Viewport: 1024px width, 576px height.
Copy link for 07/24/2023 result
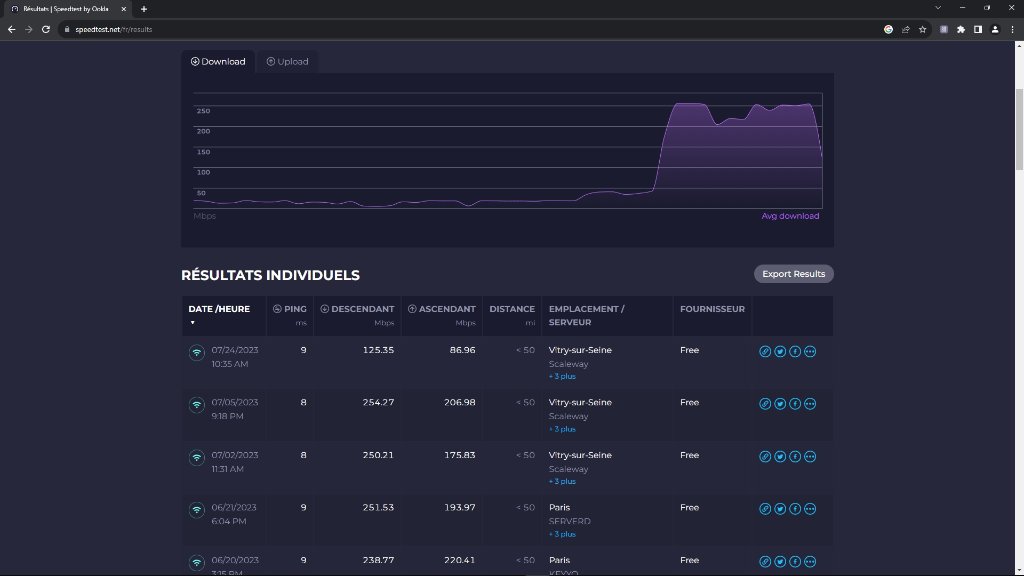[765, 351]
